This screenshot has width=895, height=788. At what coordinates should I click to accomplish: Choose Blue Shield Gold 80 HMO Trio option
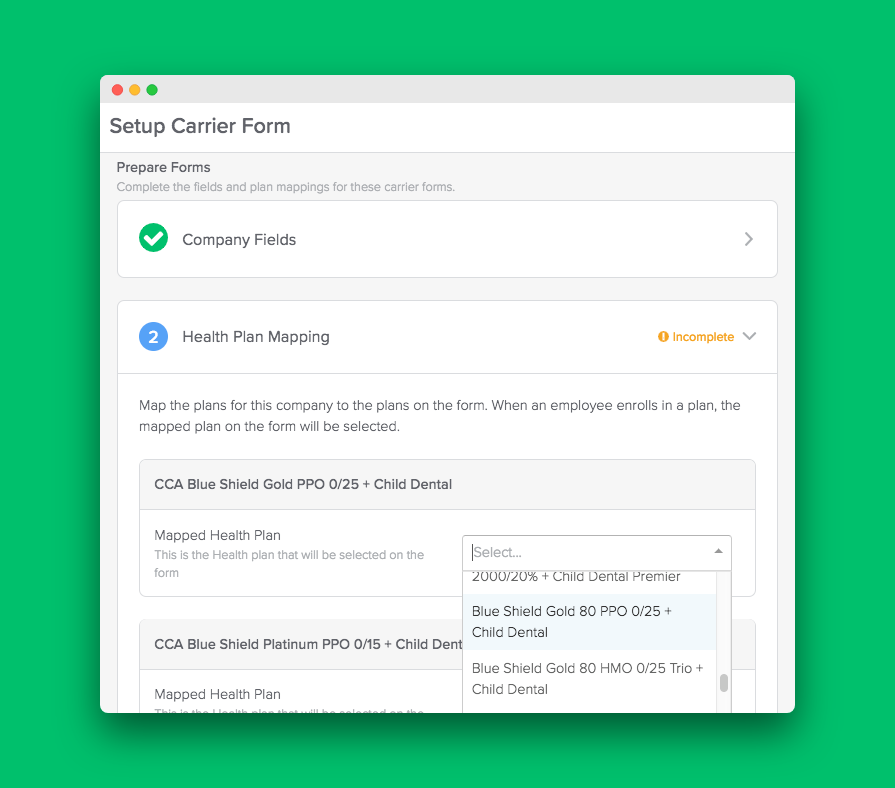click(x=589, y=678)
